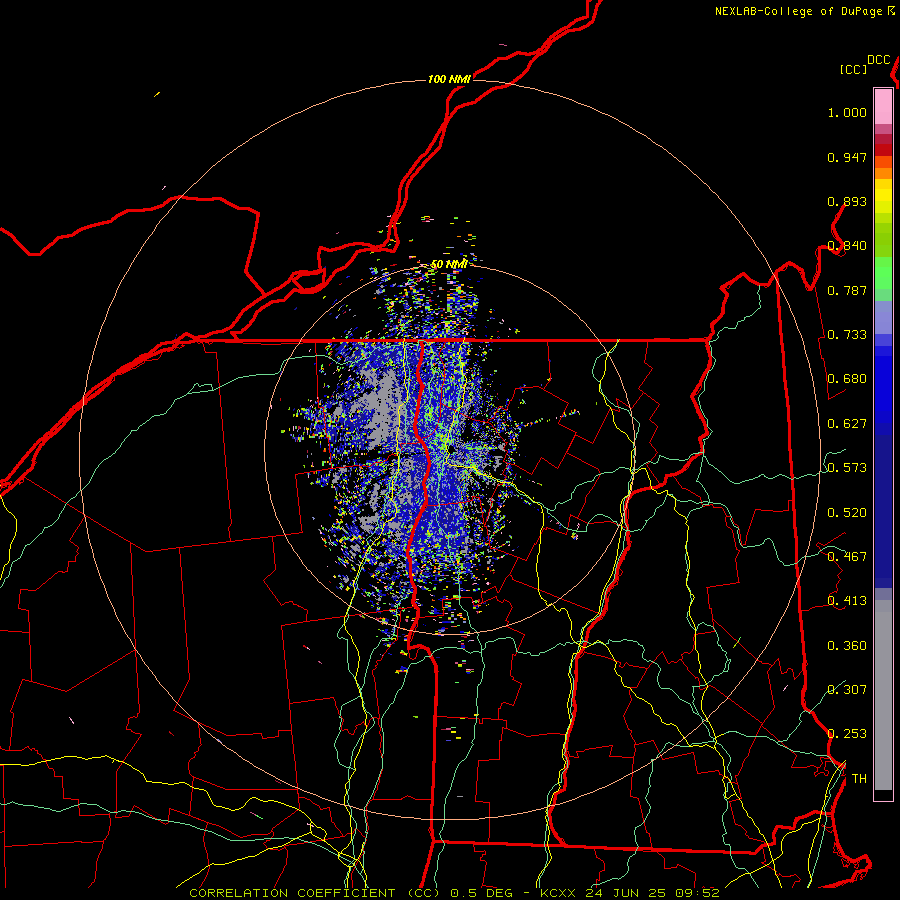Click the 0.840 scale value
This screenshot has width=900, height=900.
tap(847, 246)
